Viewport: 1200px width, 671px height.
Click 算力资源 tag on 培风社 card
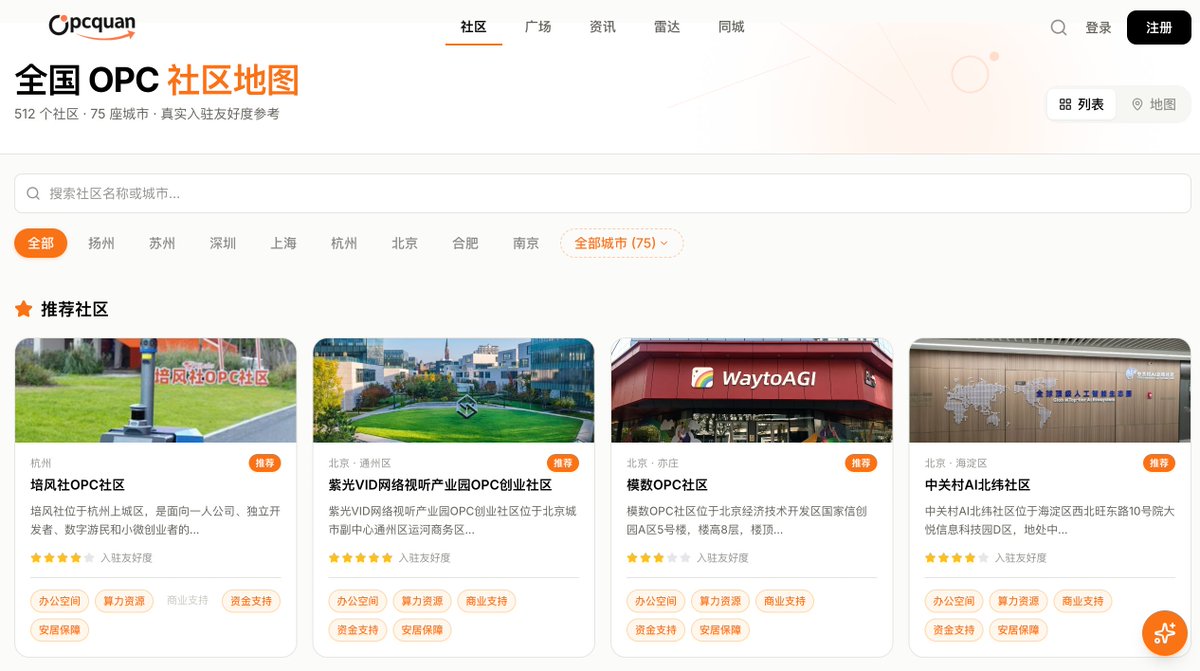tap(124, 601)
